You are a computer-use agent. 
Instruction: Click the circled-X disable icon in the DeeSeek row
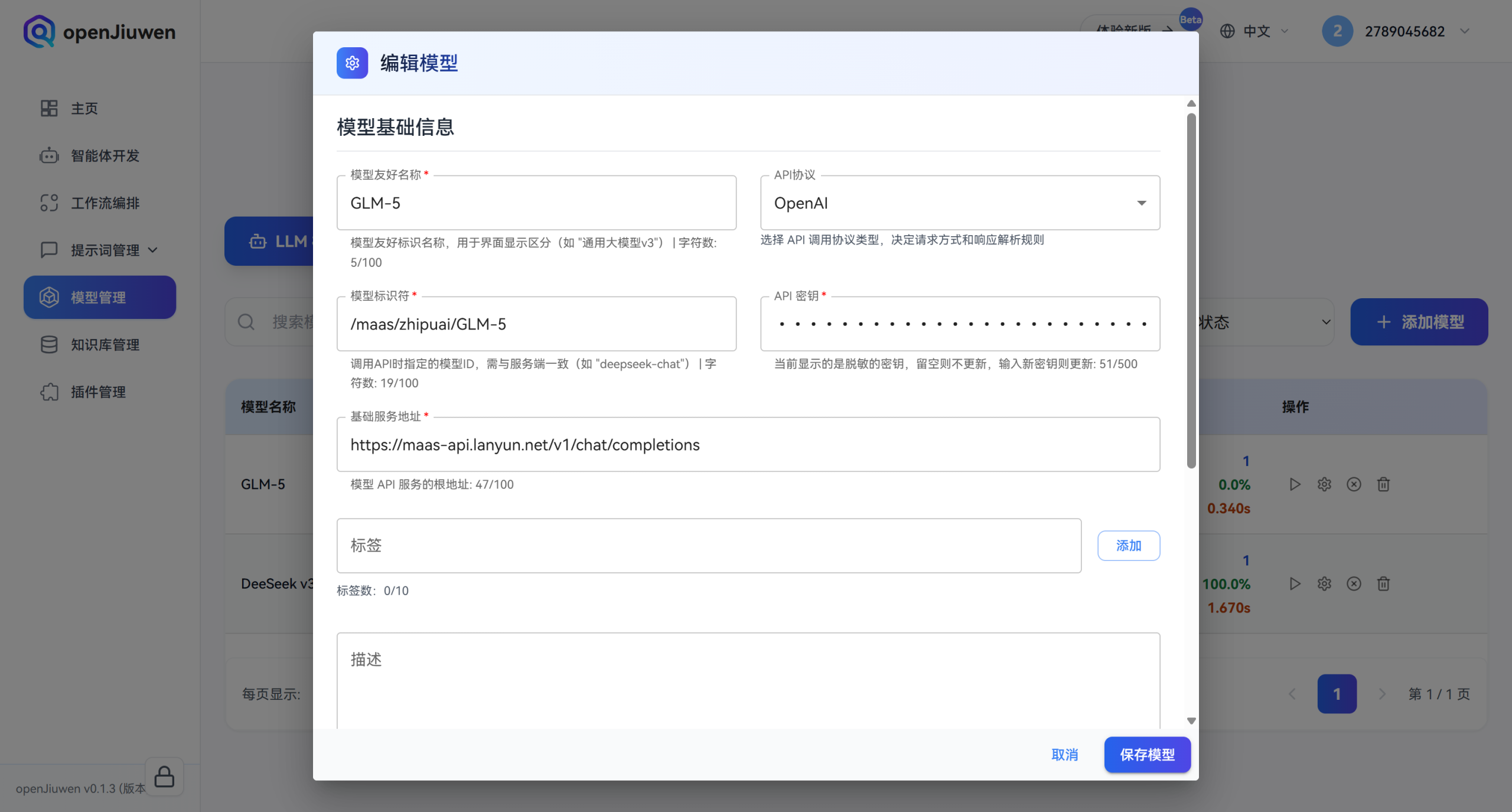tap(1354, 583)
